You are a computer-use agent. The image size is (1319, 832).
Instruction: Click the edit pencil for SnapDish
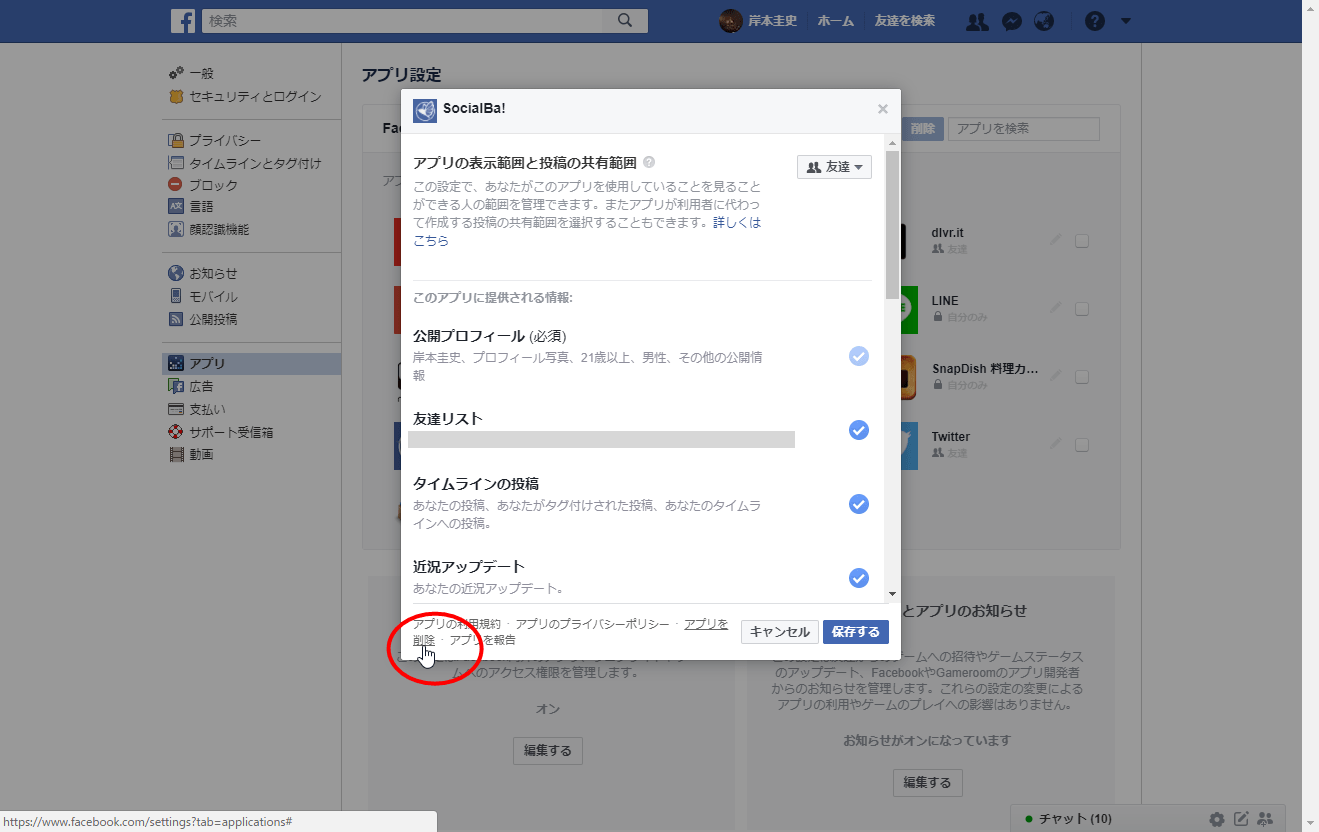pos(1056,376)
